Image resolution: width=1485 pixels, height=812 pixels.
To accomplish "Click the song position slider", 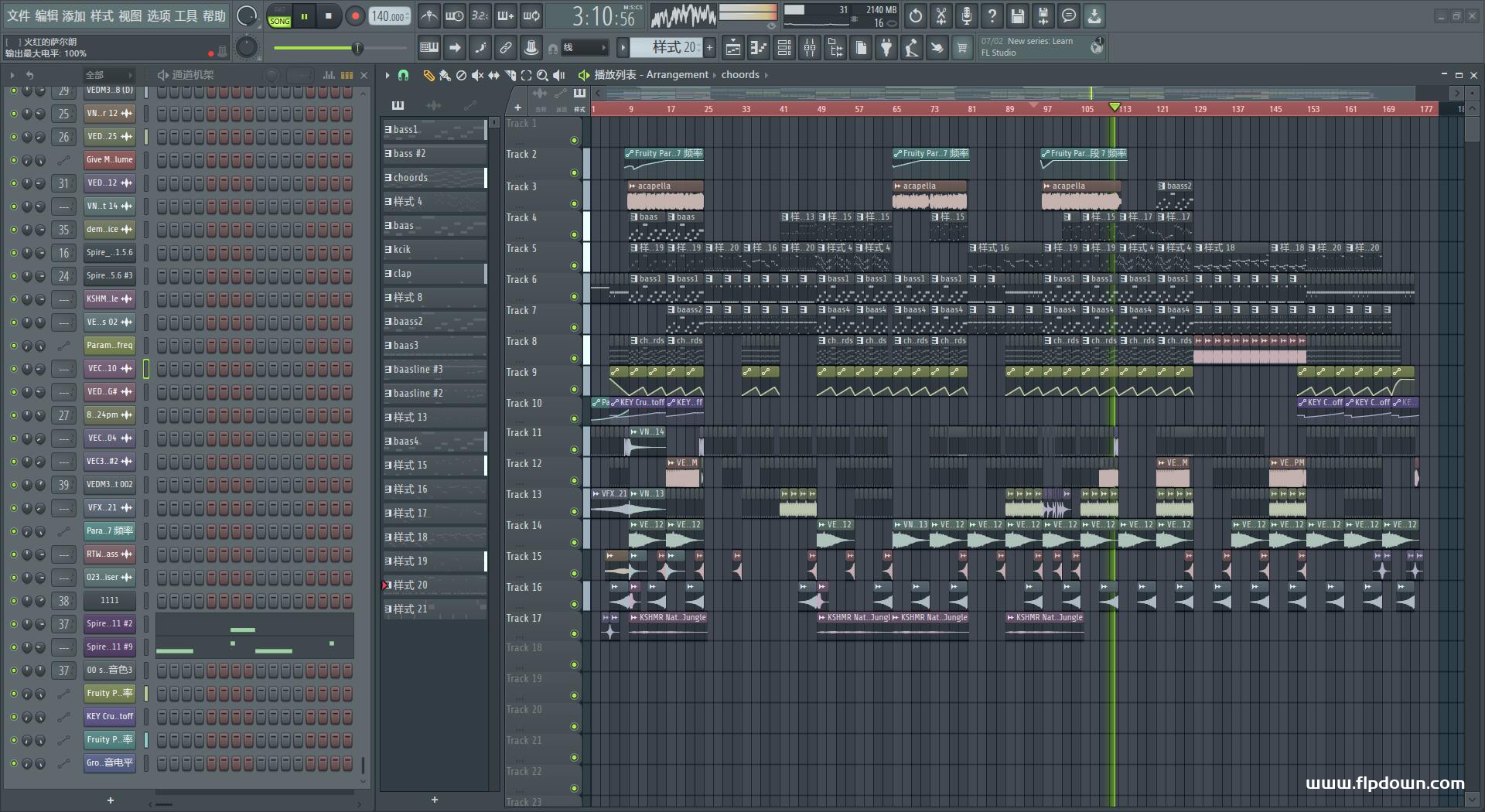I will [x=340, y=48].
